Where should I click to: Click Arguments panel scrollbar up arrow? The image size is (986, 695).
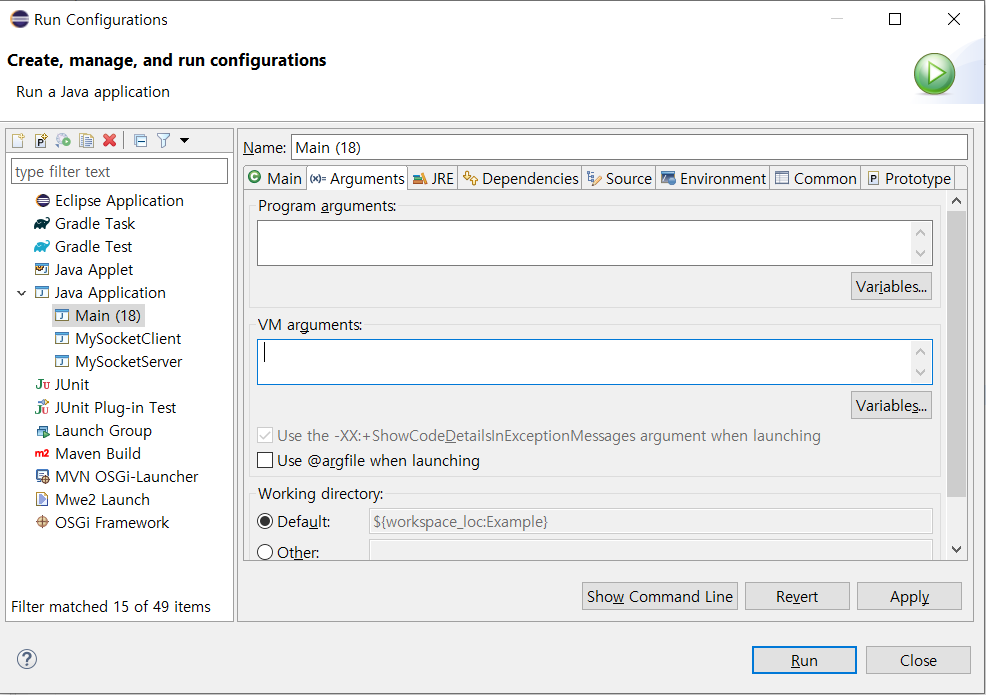[x=956, y=201]
